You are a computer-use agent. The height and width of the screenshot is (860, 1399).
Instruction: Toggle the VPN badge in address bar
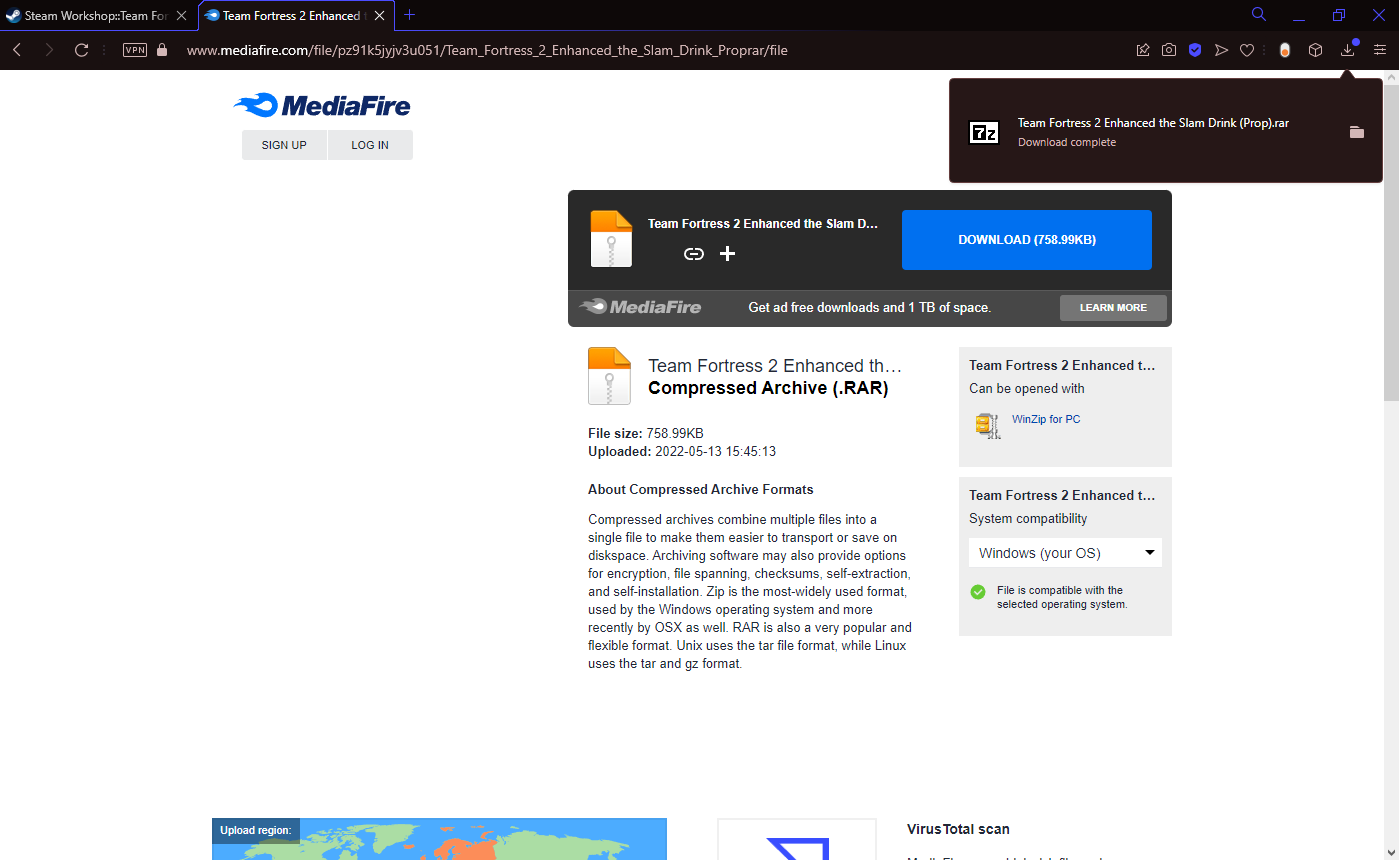[135, 50]
